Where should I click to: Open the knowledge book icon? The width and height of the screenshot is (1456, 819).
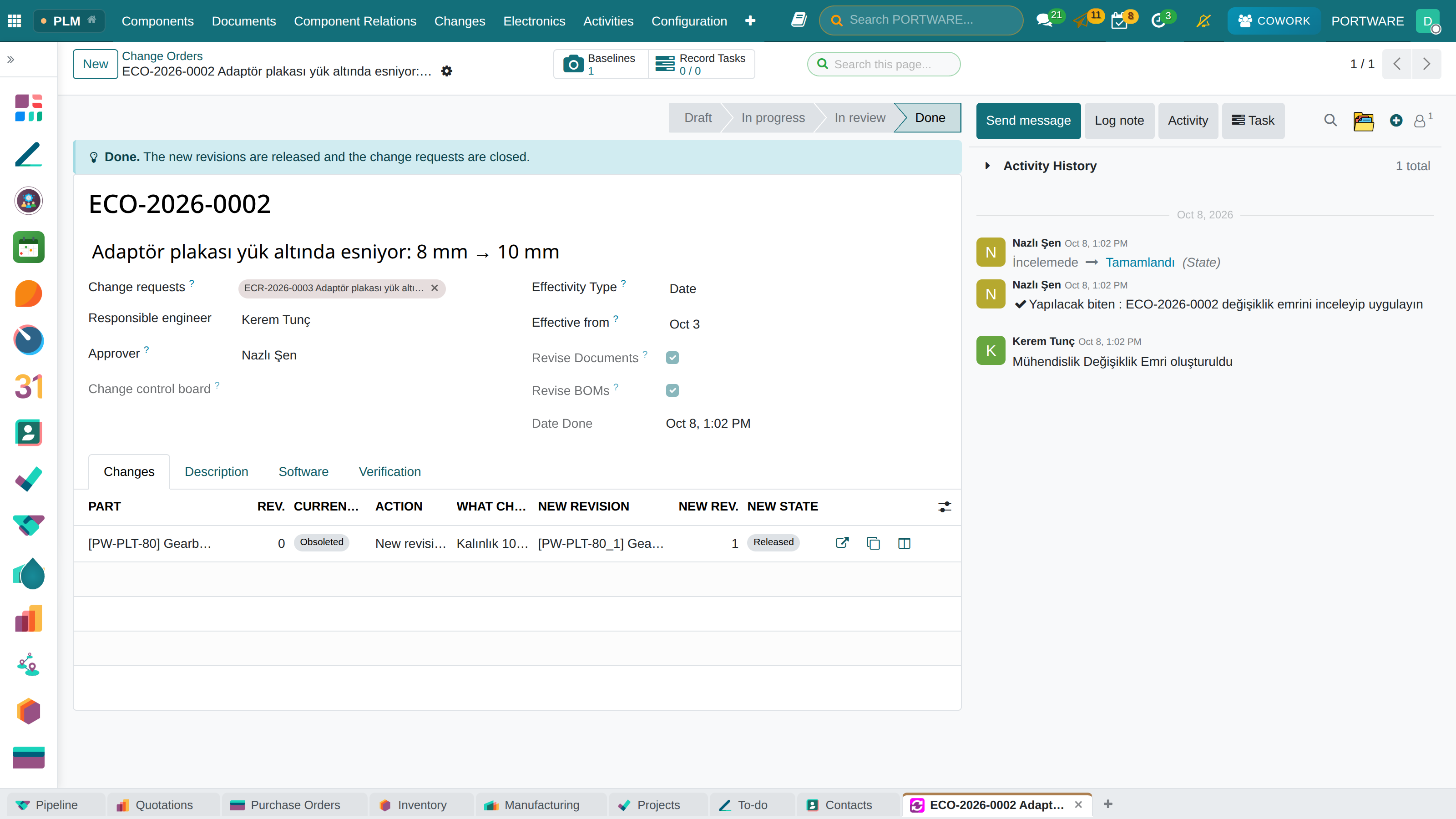point(798,20)
